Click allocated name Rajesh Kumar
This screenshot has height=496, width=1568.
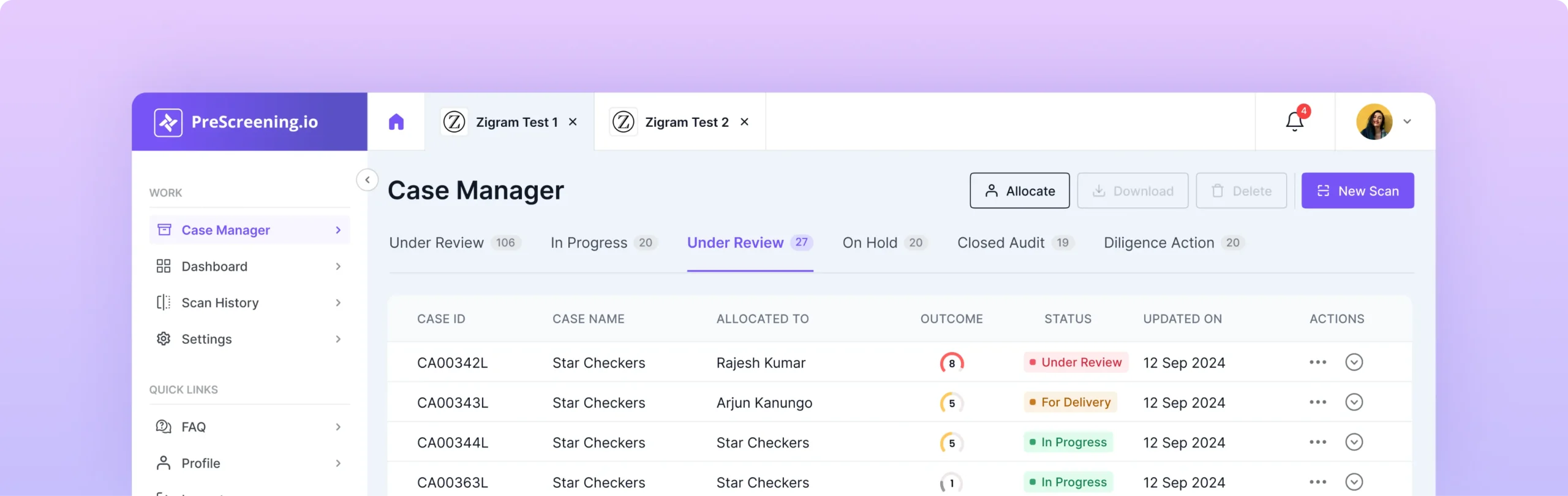tap(761, 363)
